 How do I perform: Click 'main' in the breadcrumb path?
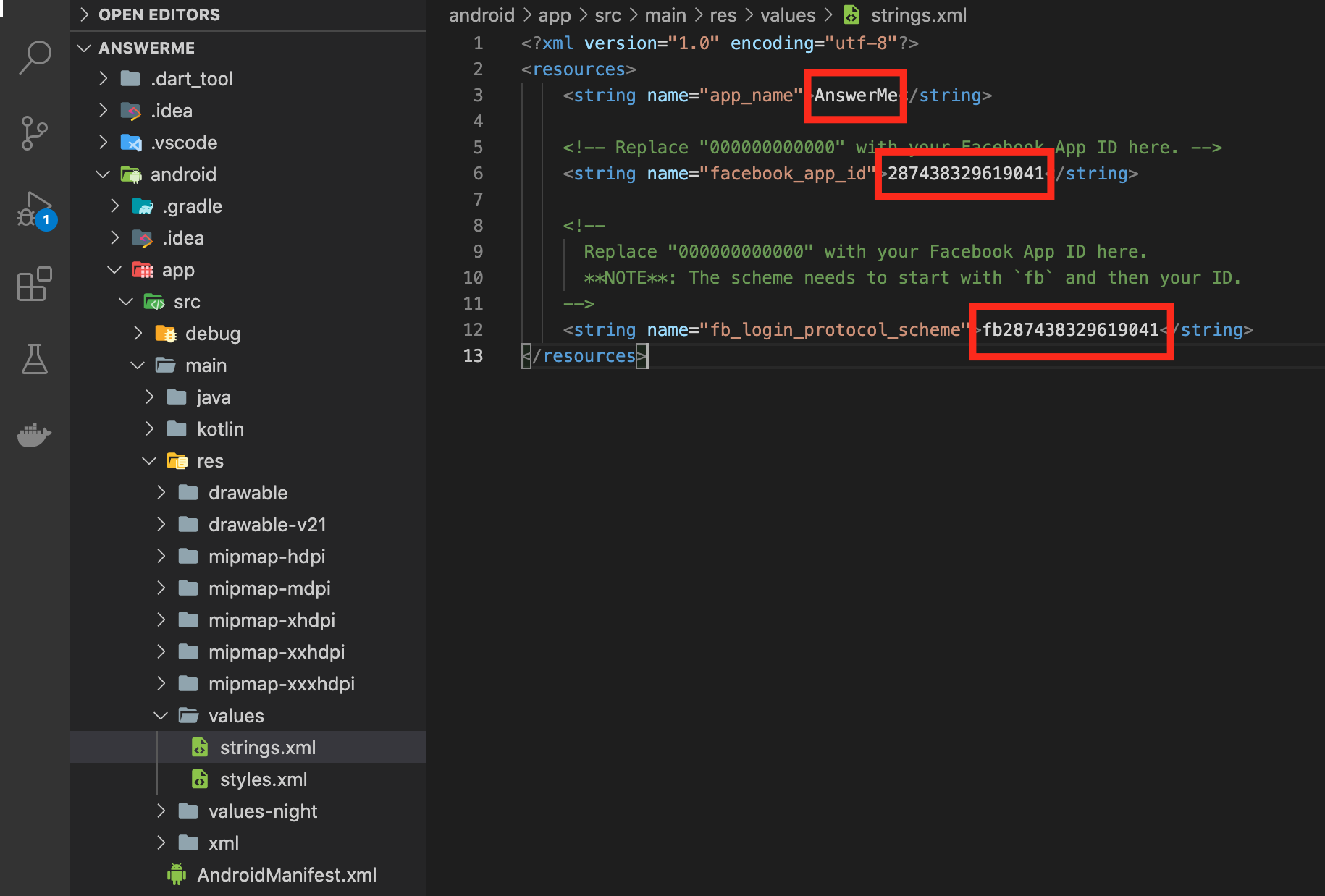click(665, 15)
